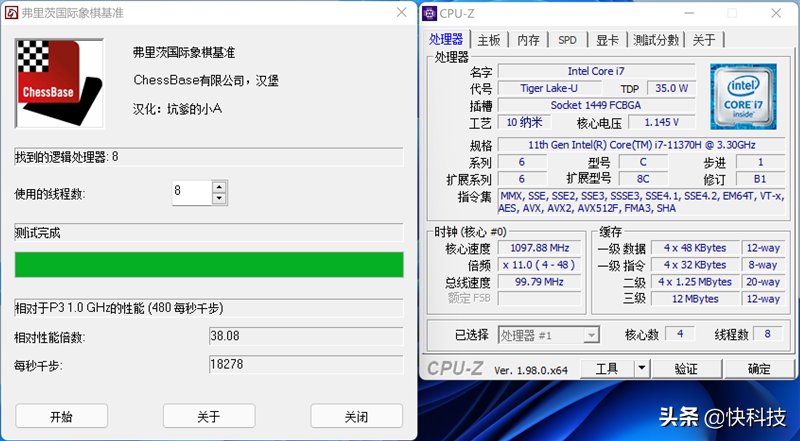Decrease thread count with down arrow
This screenshot has height=441, width=800.
(x=219, y=199)
